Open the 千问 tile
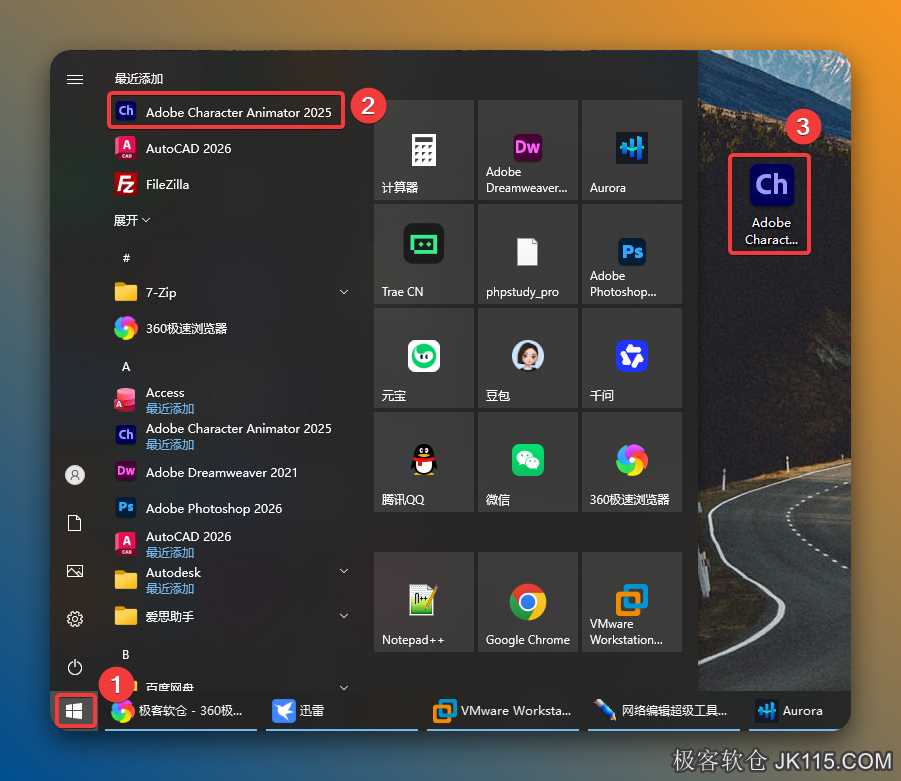This screenshot has width=901, height=781. 632,358
